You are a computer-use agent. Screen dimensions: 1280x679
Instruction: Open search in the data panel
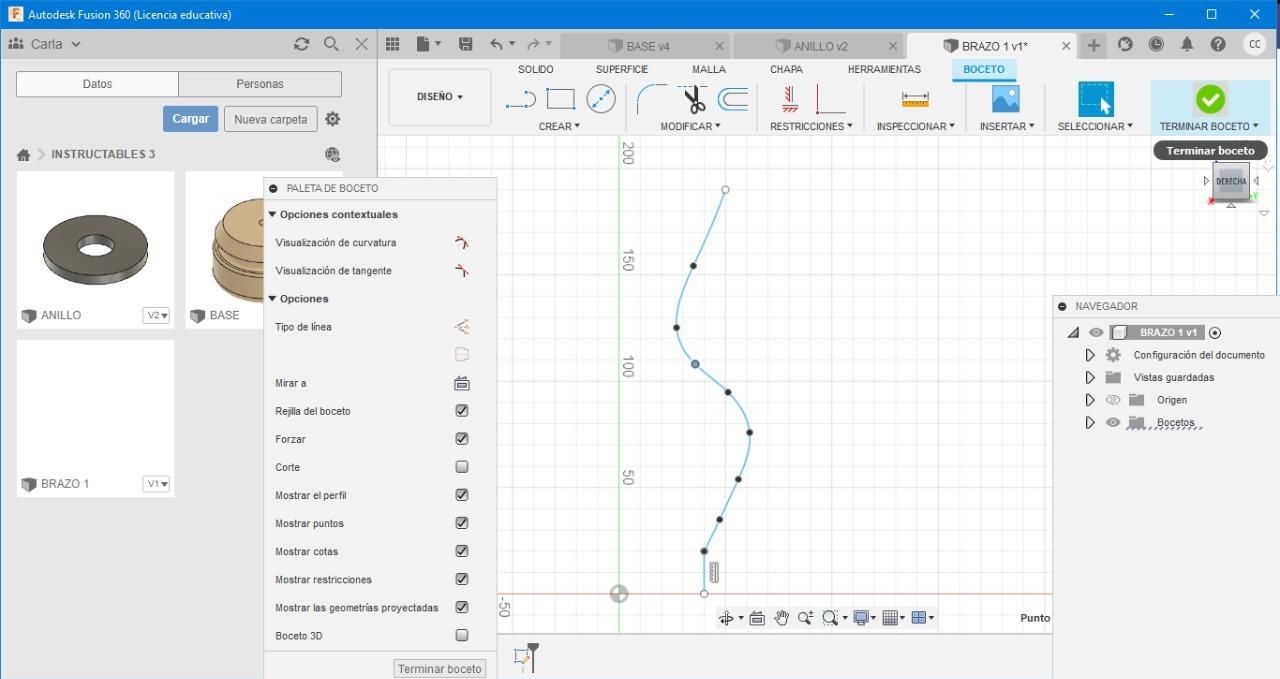(x=331, y=44)
